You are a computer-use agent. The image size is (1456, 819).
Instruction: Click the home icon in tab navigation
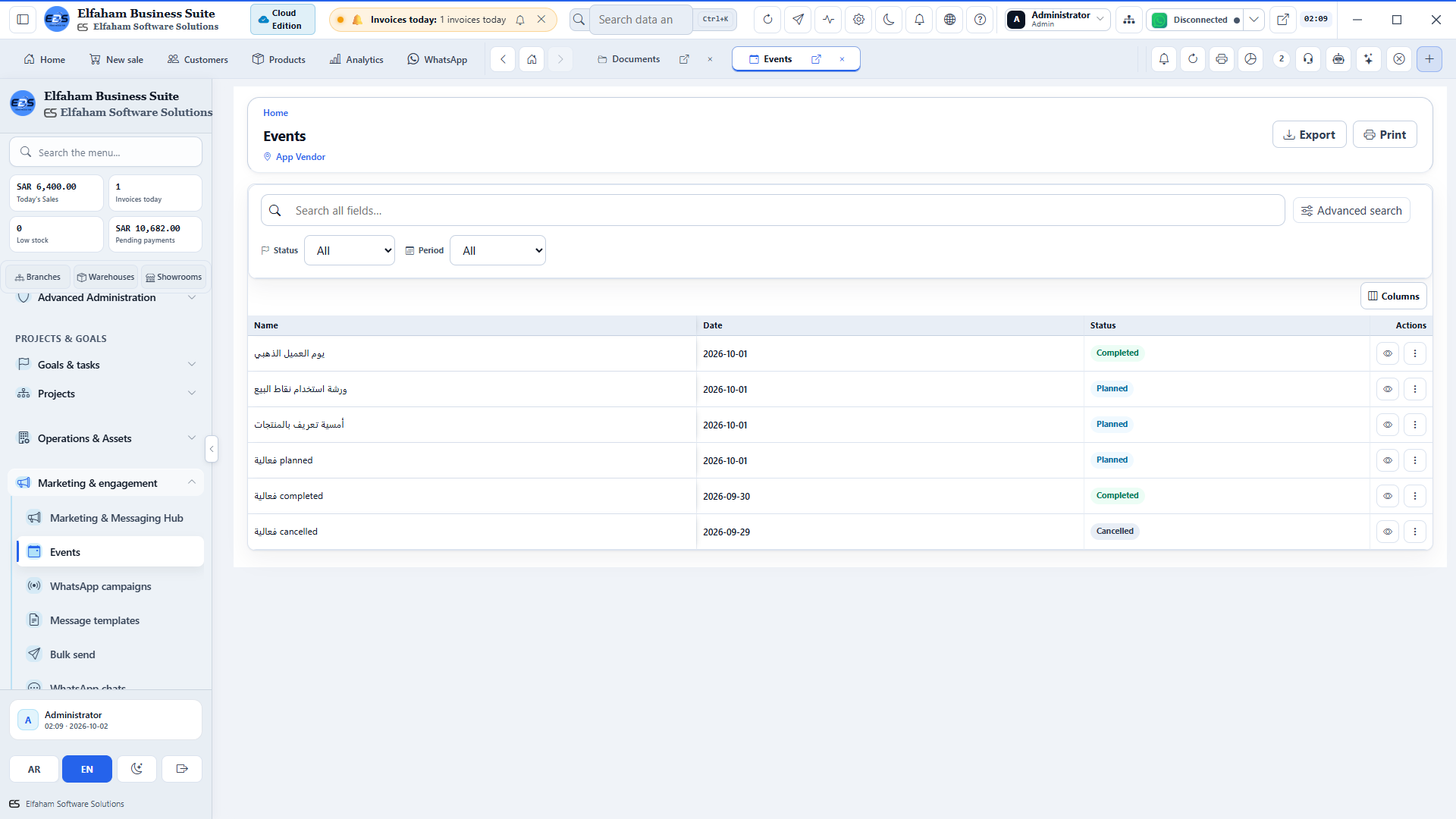532,59
